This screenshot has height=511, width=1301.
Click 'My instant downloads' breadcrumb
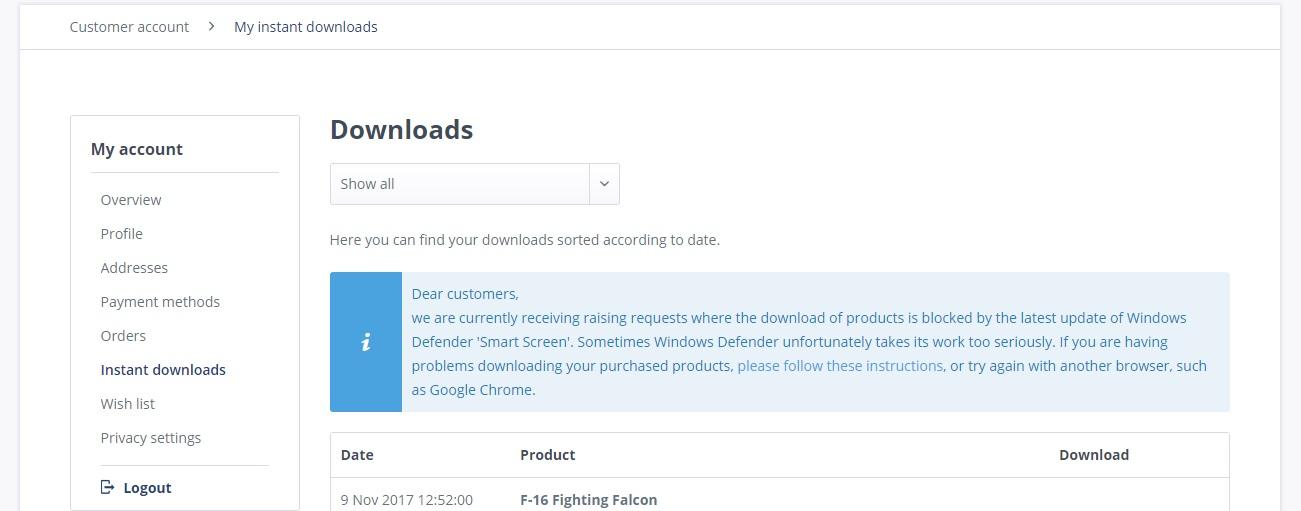pyautogui.click(x=306, y=27)
